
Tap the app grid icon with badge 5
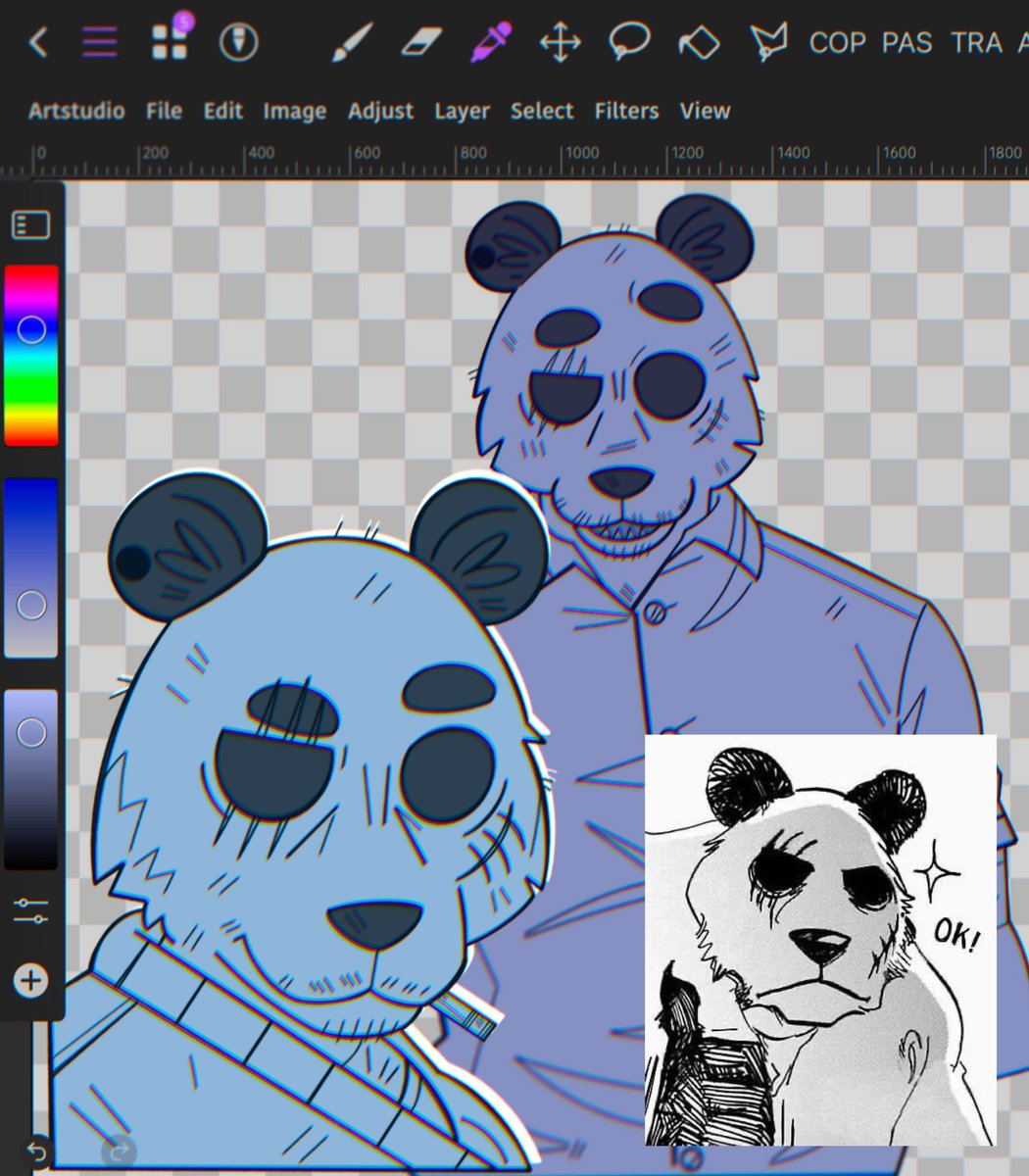click(169, 41)
